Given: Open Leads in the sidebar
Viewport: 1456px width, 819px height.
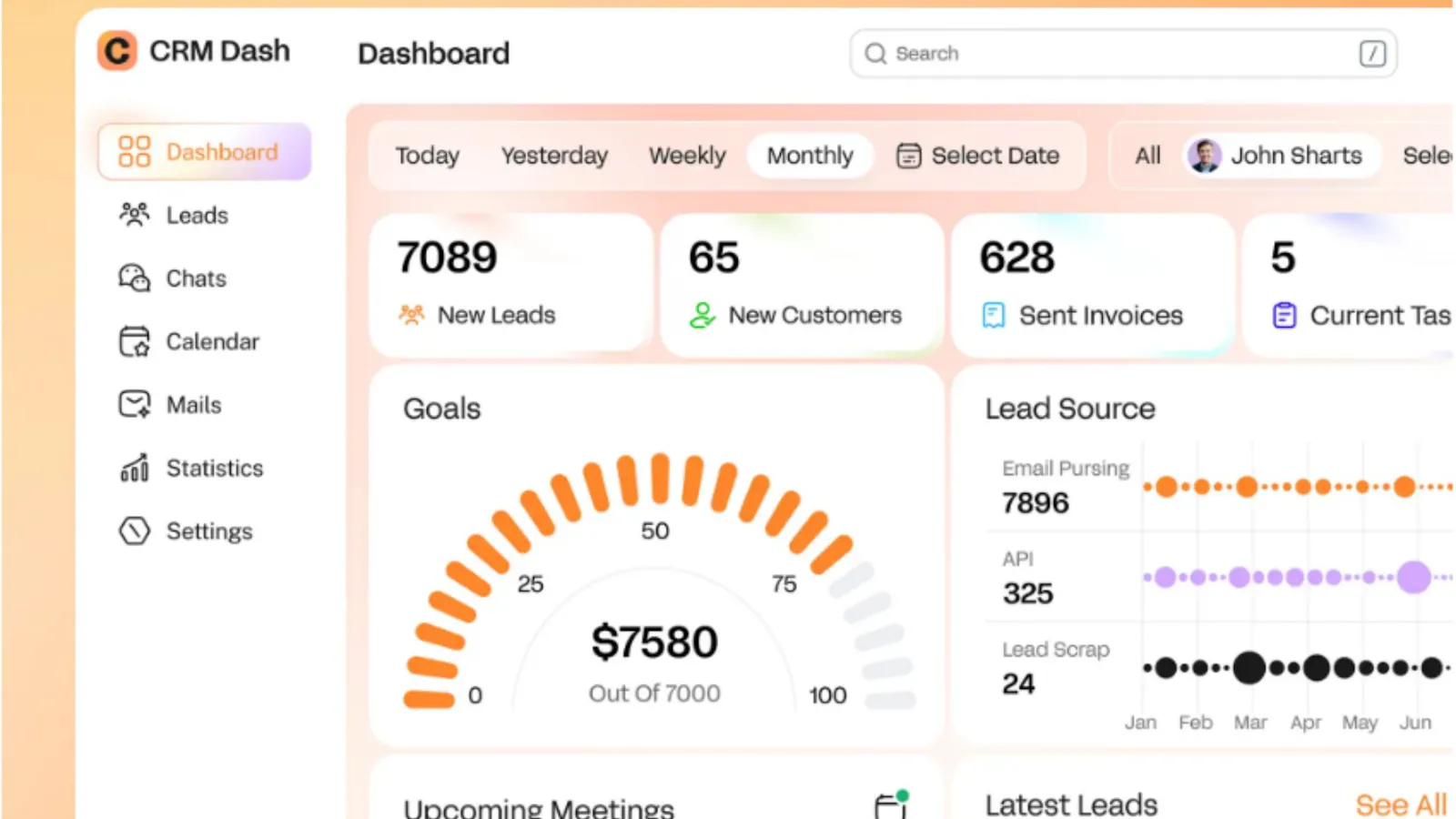Looking at the screenshot, I should click(x=174, y=216).
